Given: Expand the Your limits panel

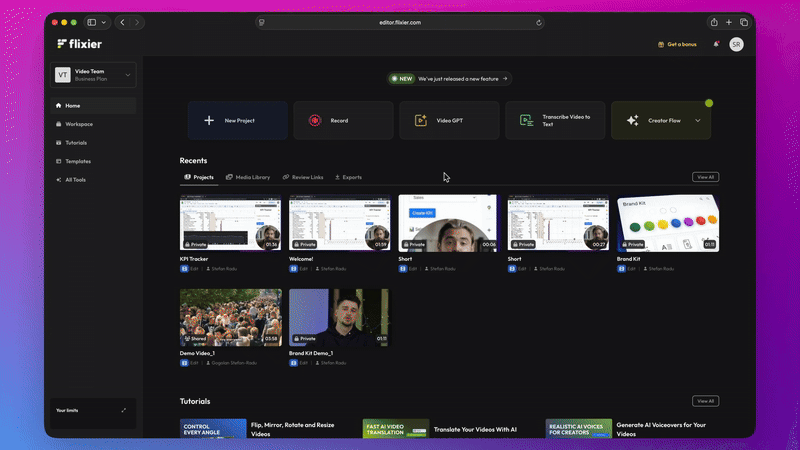Looking at the screenshot, I should [123, 410].
